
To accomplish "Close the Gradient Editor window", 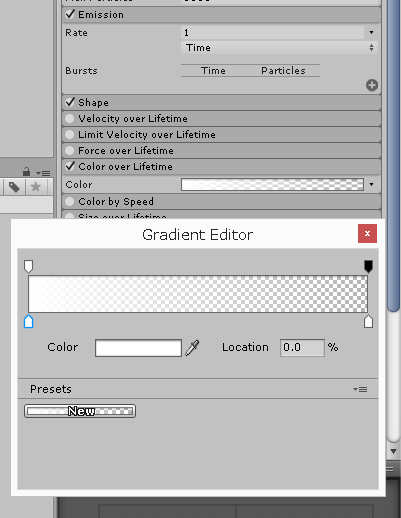I will pyautogui.click(x=367, y=233).
